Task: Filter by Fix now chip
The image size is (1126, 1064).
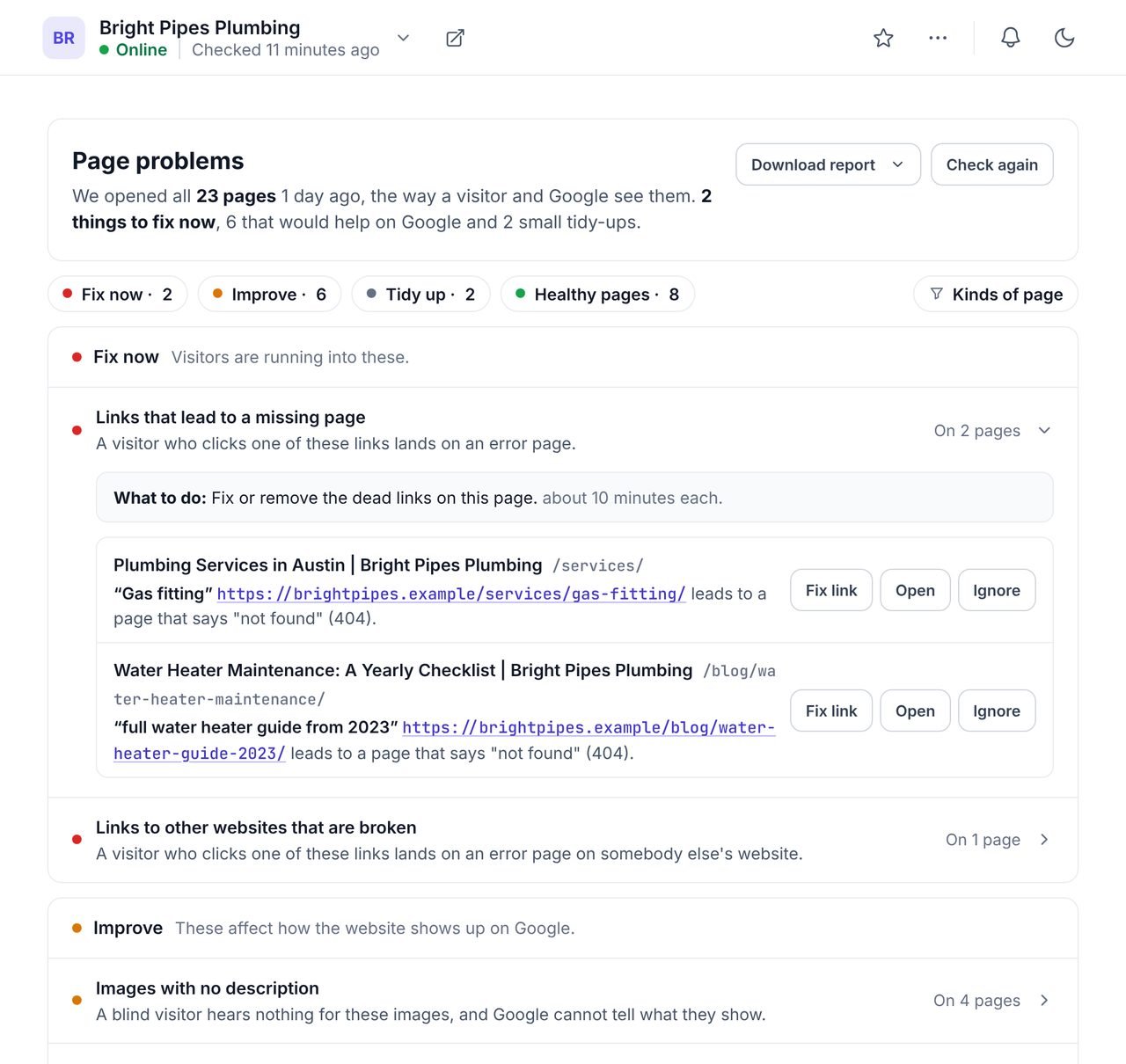Action: 117,294
